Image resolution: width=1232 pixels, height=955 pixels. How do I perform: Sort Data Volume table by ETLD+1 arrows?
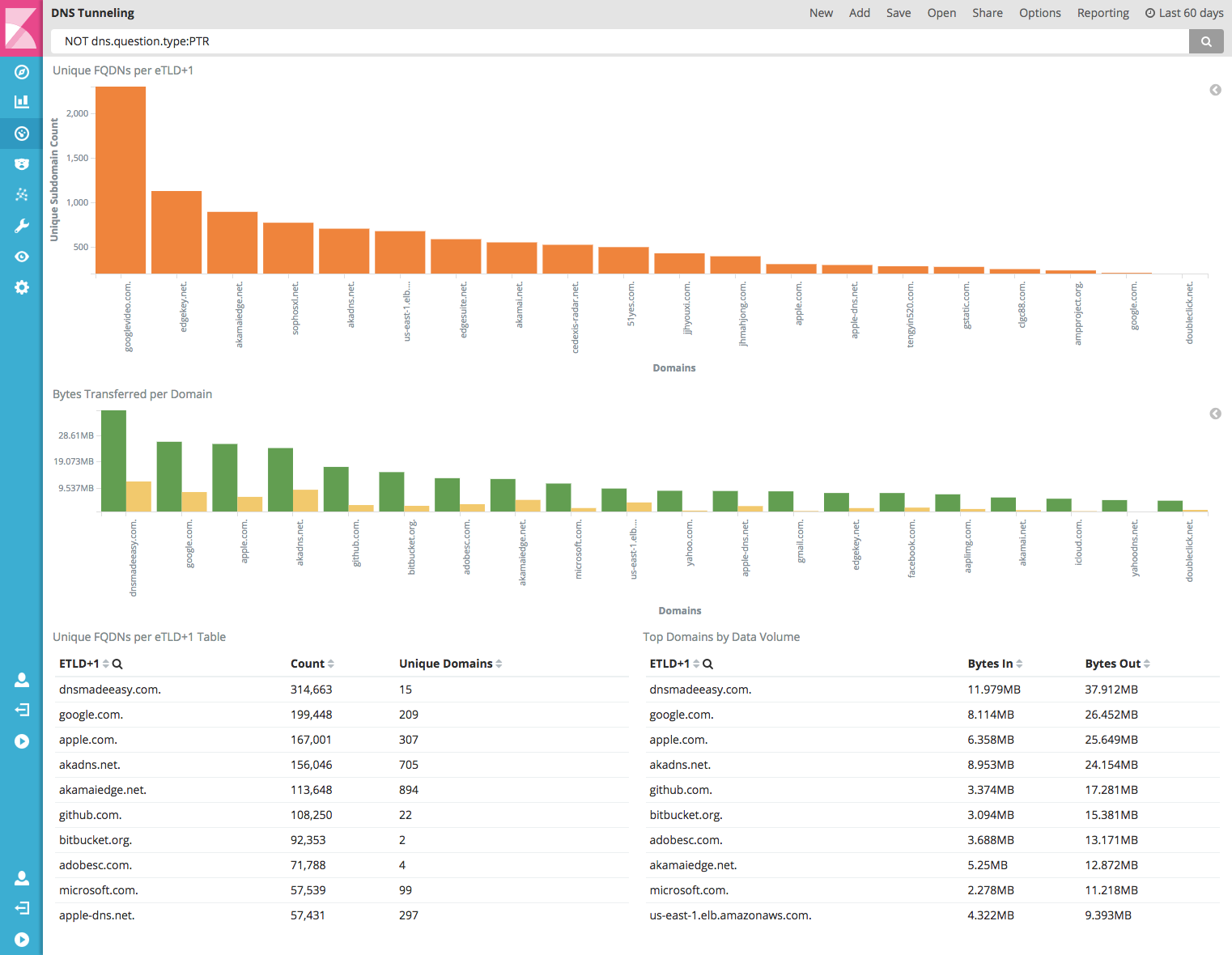click(x=696, y=664)
